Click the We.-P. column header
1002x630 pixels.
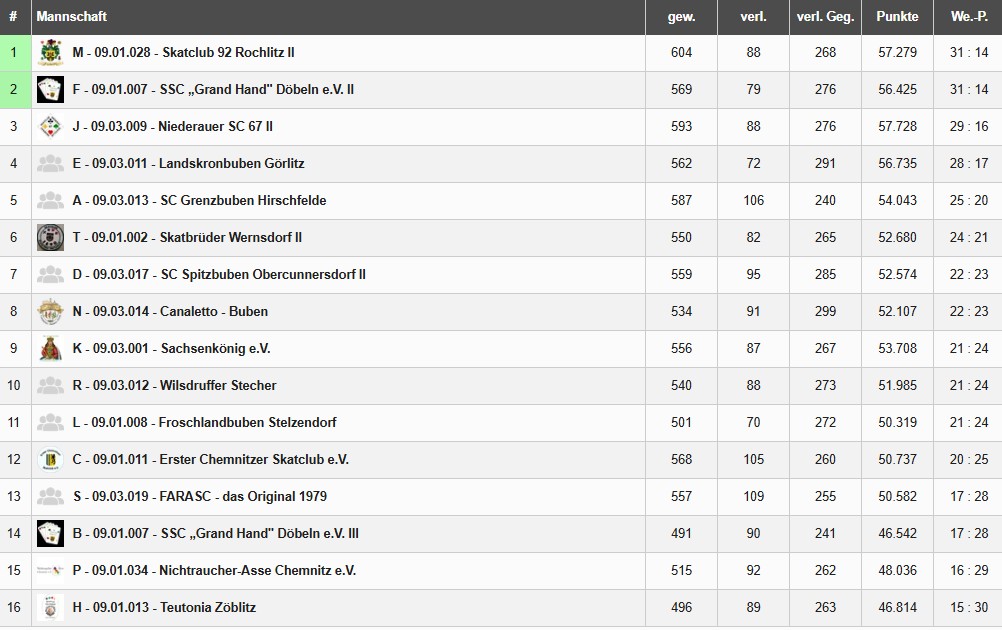(968, 17)
